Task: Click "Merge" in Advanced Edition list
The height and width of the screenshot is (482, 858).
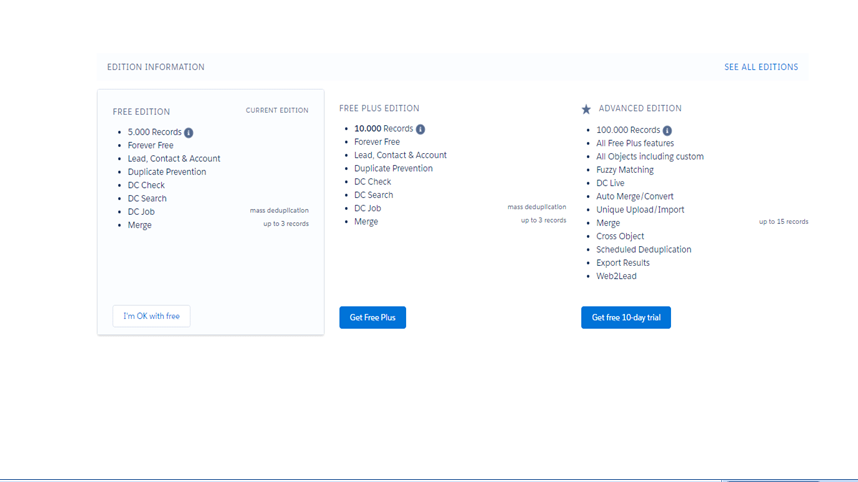Action: (608, 223)
